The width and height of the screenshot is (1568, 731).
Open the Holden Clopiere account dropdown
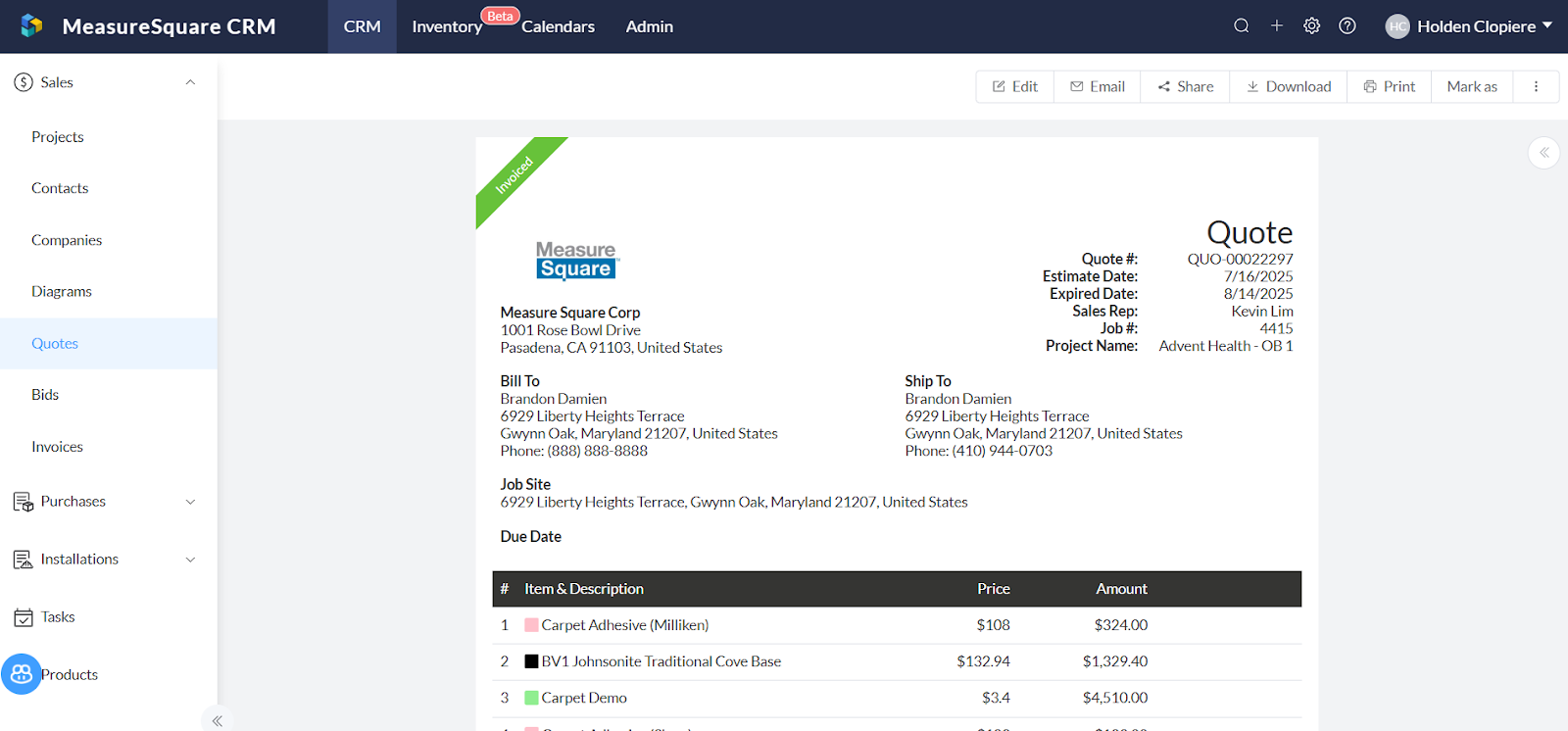(1469, 26)
